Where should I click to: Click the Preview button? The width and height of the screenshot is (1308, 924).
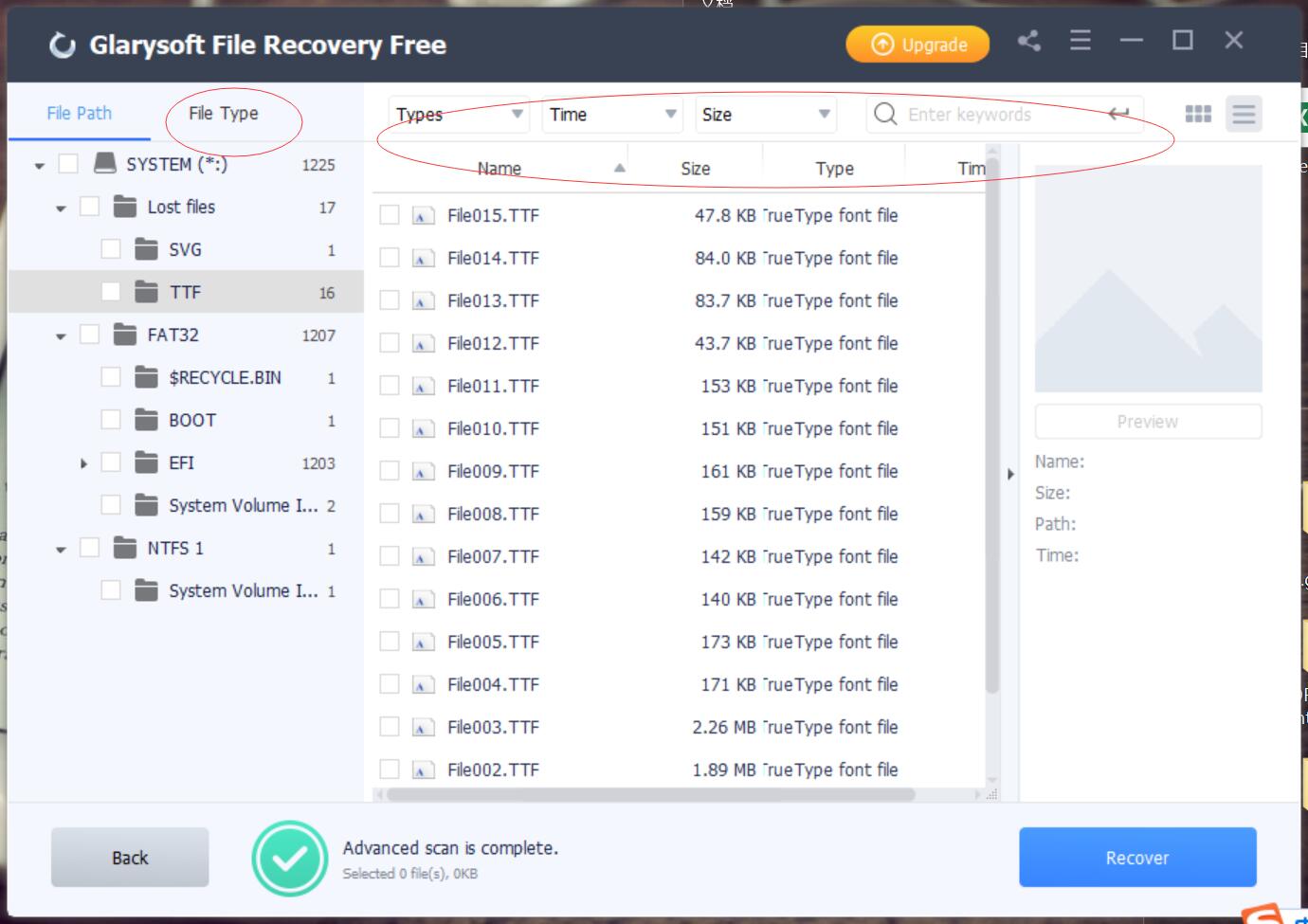(x=1148, y=422)
